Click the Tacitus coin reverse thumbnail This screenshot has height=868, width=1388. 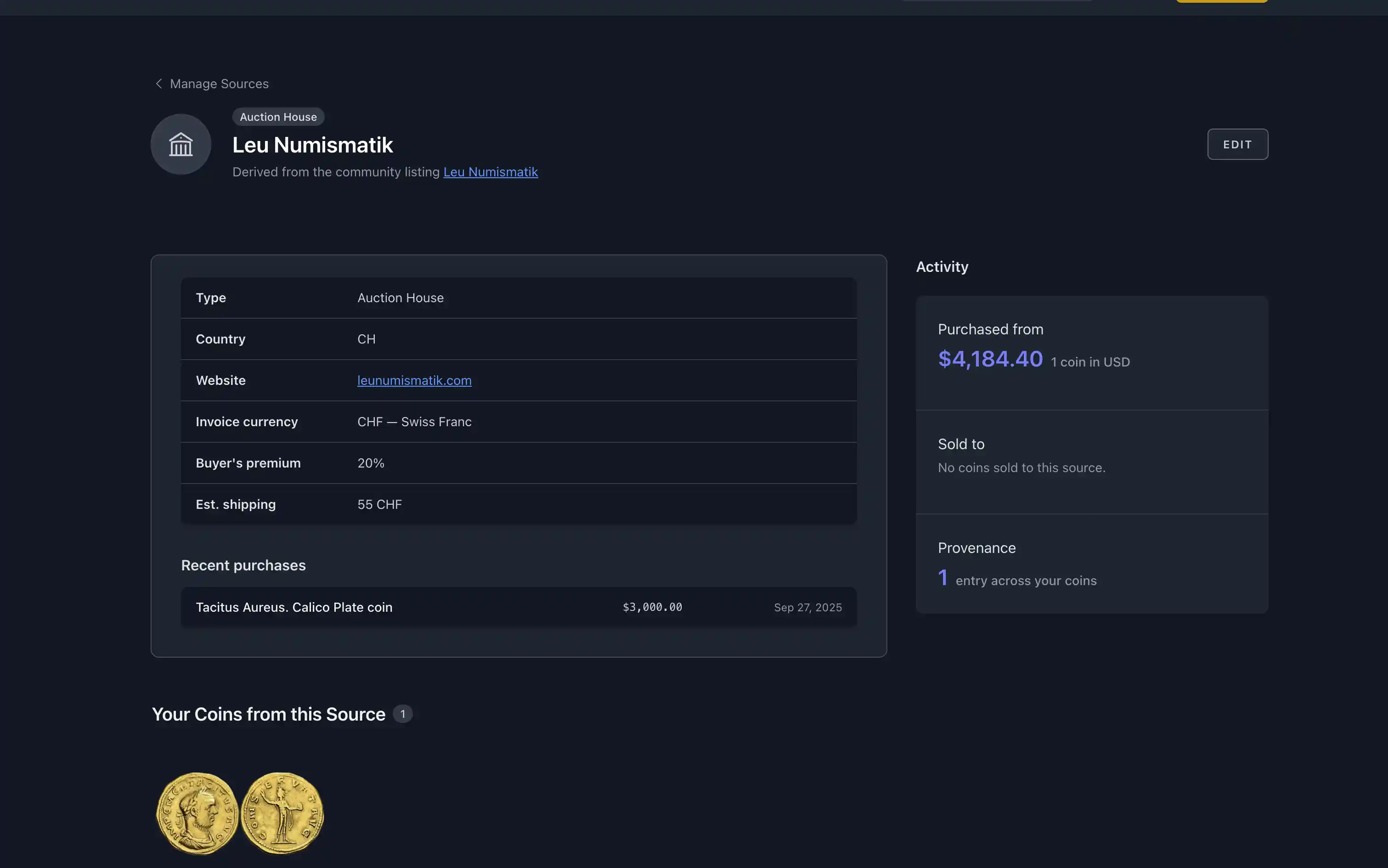pyautogui.click(x=282, y=813)
